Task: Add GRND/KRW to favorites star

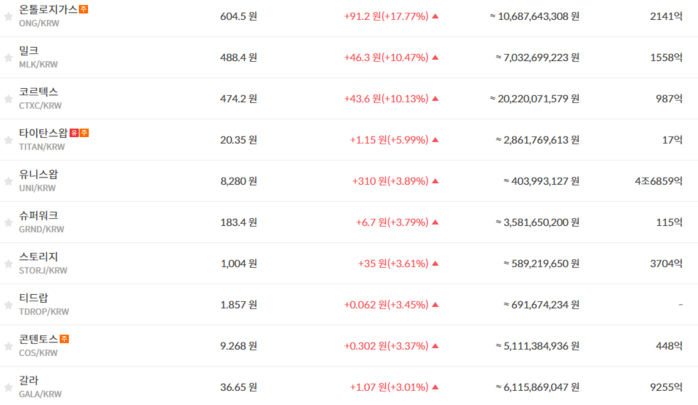Action: coord(8,223)
